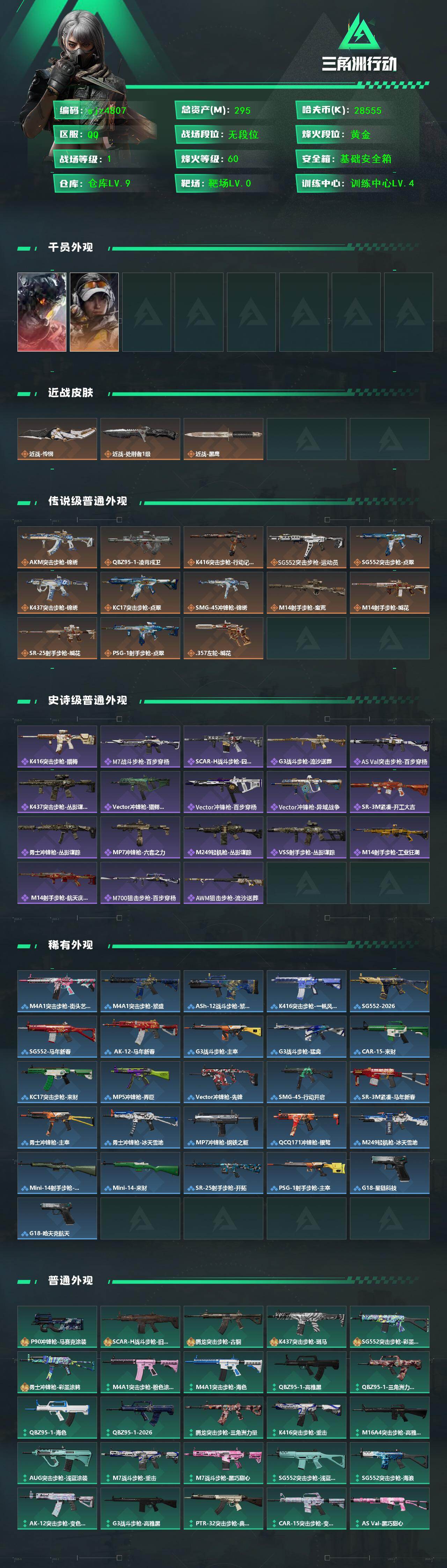Image resolution: width=447 pixels, height=1568 pixels.
Task: Pick the 近战-黑鹰 melee skin
Action: pos(223,439)
